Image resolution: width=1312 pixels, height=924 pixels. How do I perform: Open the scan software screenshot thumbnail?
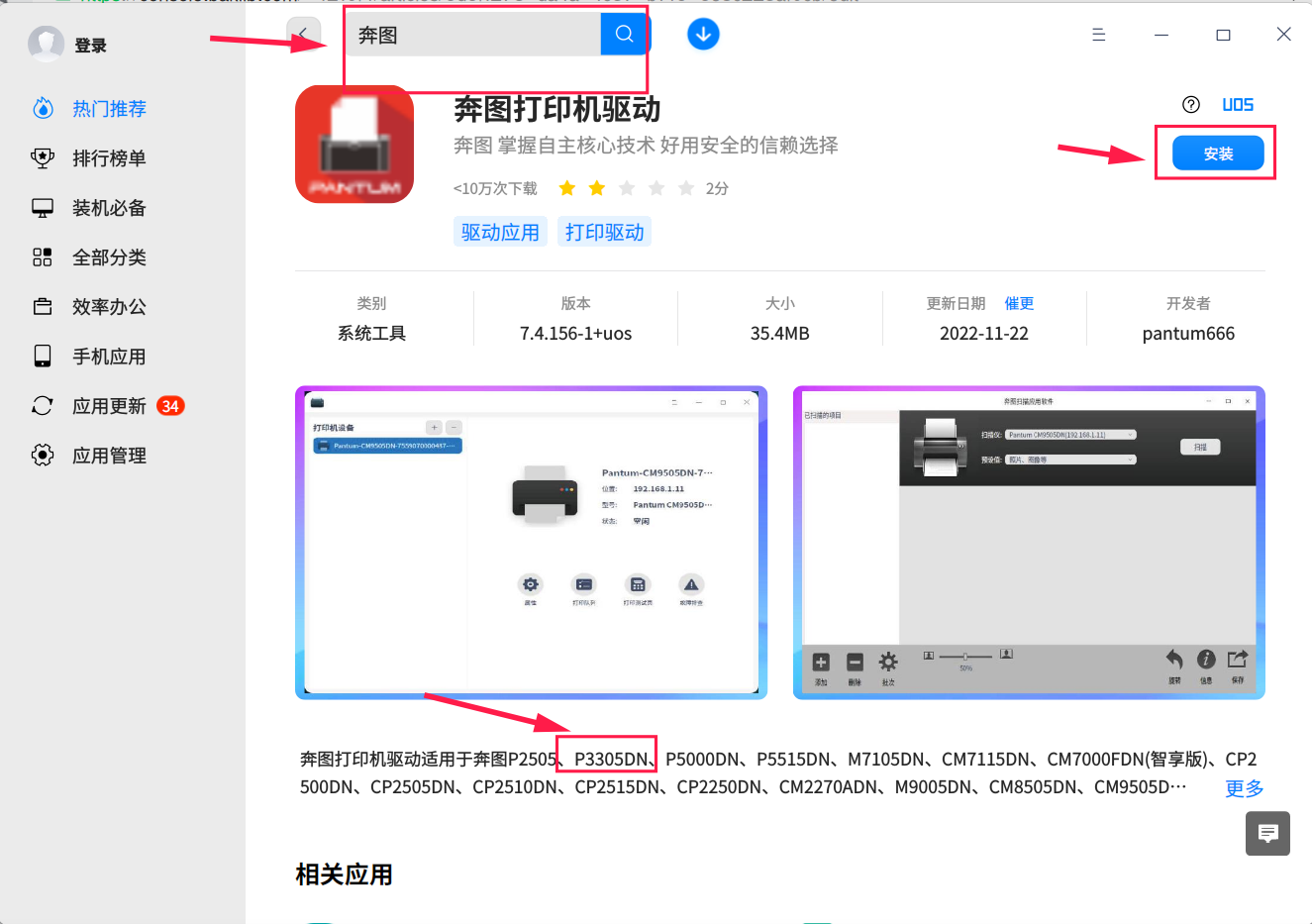point(1029,543)
